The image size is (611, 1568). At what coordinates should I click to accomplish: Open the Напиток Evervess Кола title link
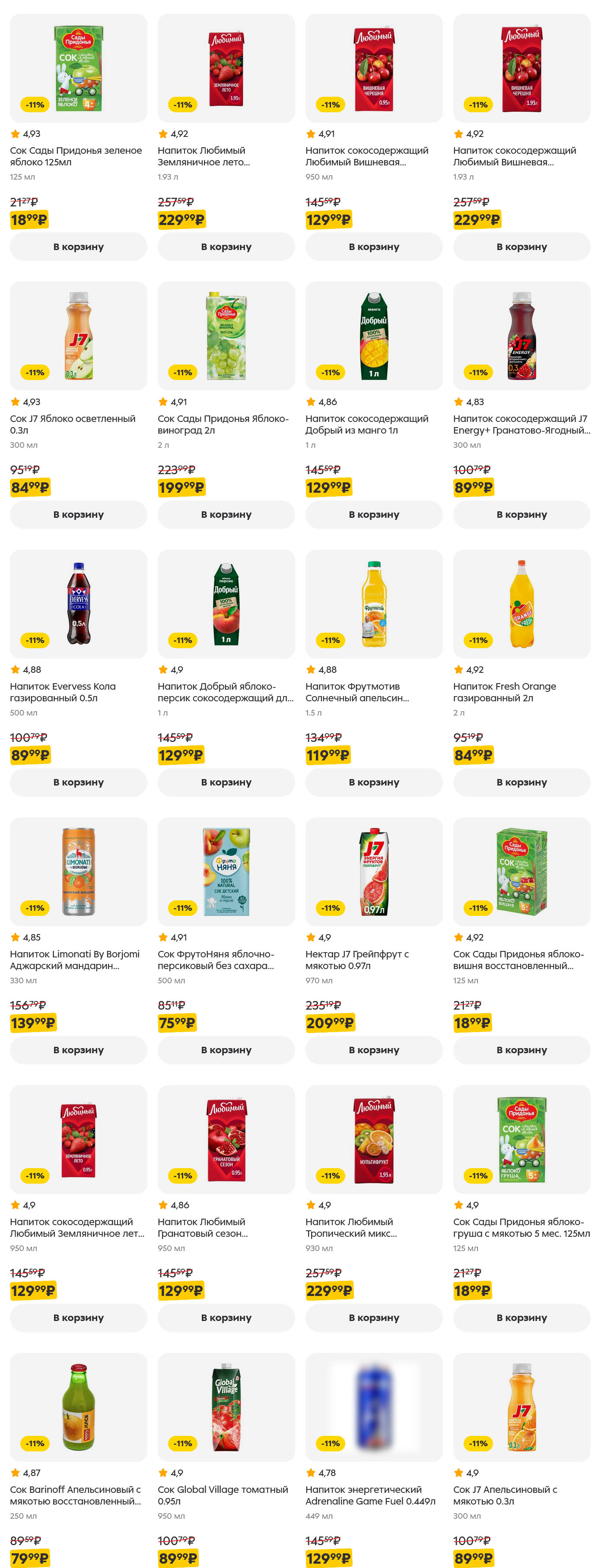63,692
